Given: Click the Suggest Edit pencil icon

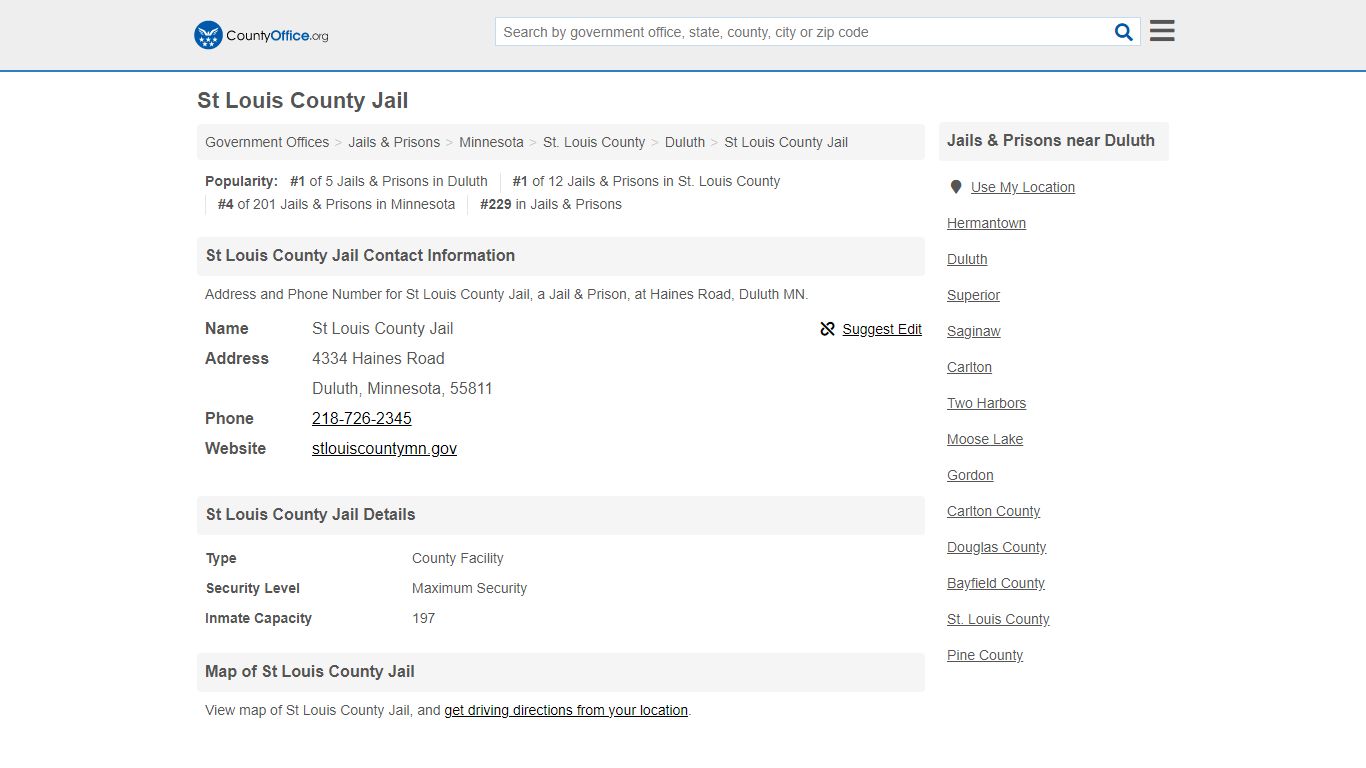Looking at the screenshot, I should click(827, 329).
